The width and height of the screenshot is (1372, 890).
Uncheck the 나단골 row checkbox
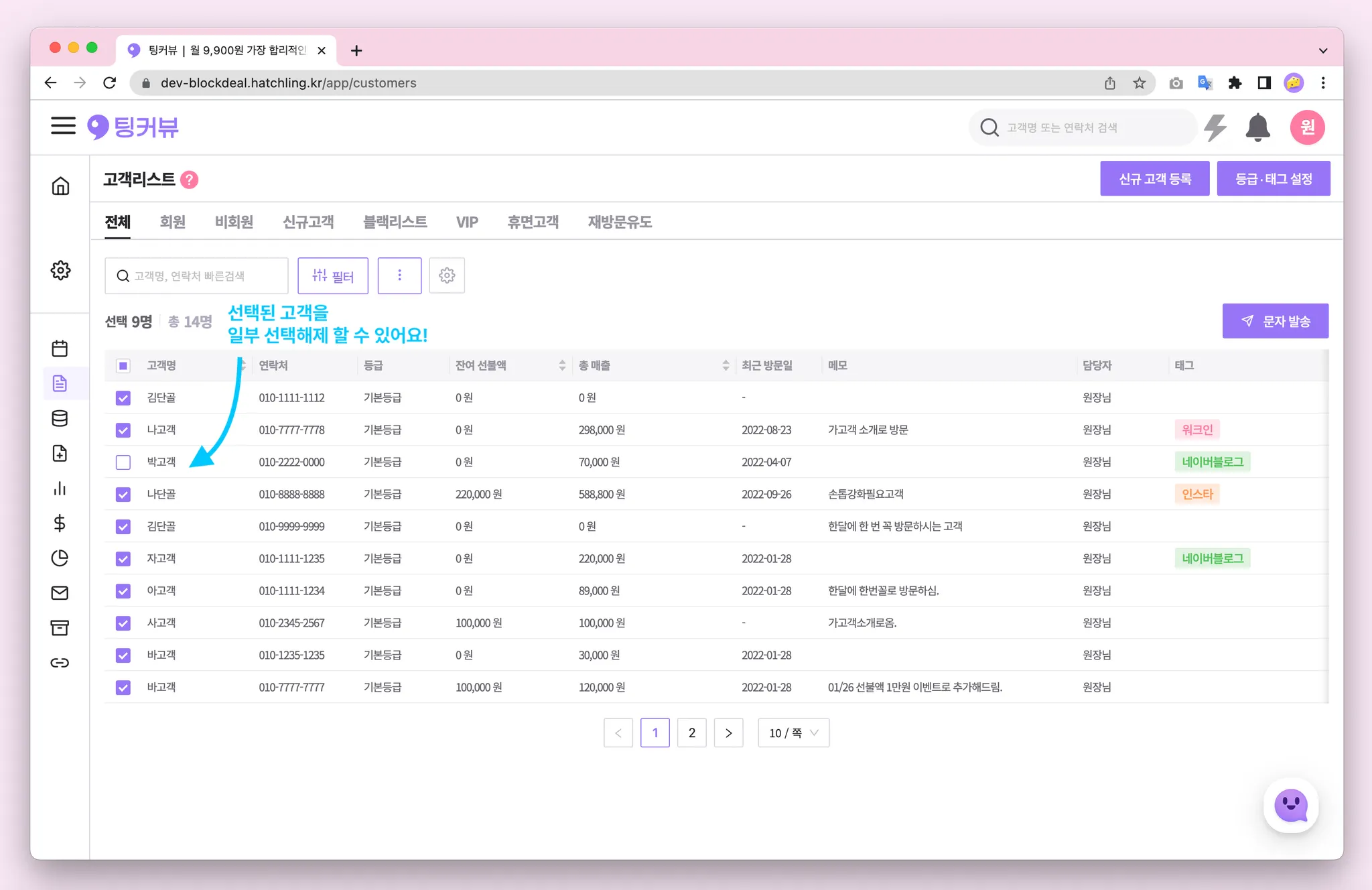[x=123, y=495]
